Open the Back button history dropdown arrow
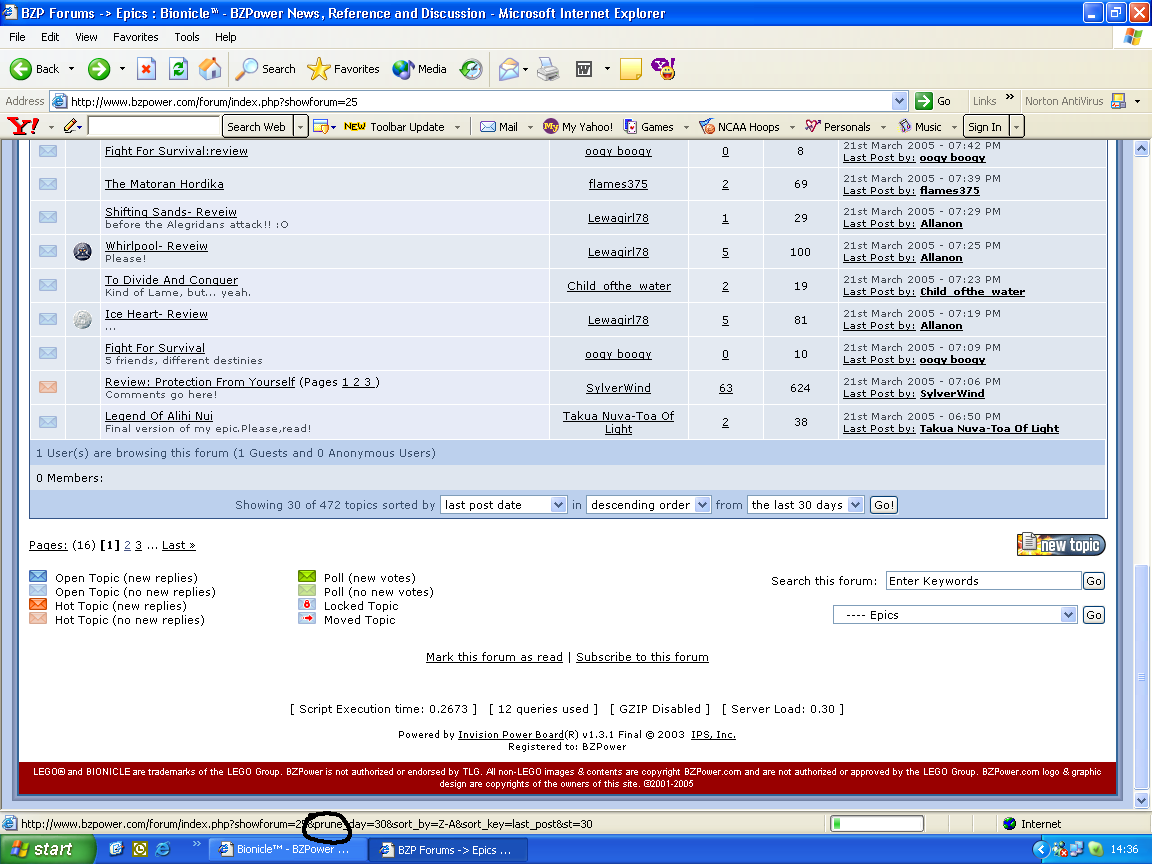 click(71, 69)
